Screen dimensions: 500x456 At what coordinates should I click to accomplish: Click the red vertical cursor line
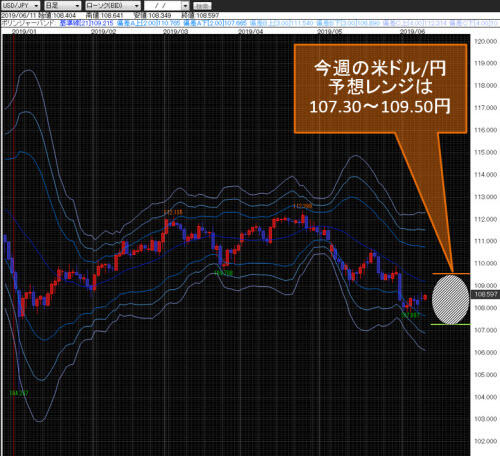point(14,245)
